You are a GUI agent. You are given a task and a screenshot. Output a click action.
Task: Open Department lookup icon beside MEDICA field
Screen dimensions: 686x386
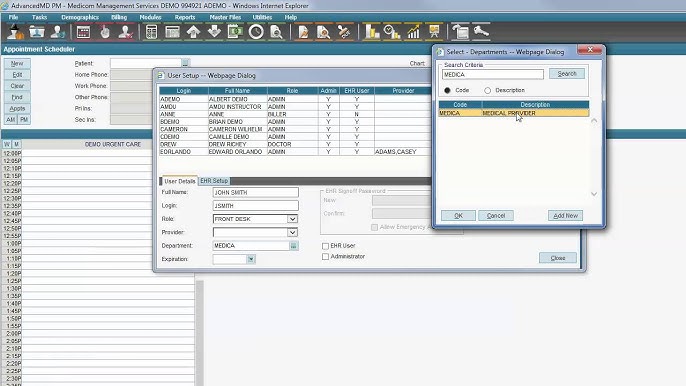294,246
